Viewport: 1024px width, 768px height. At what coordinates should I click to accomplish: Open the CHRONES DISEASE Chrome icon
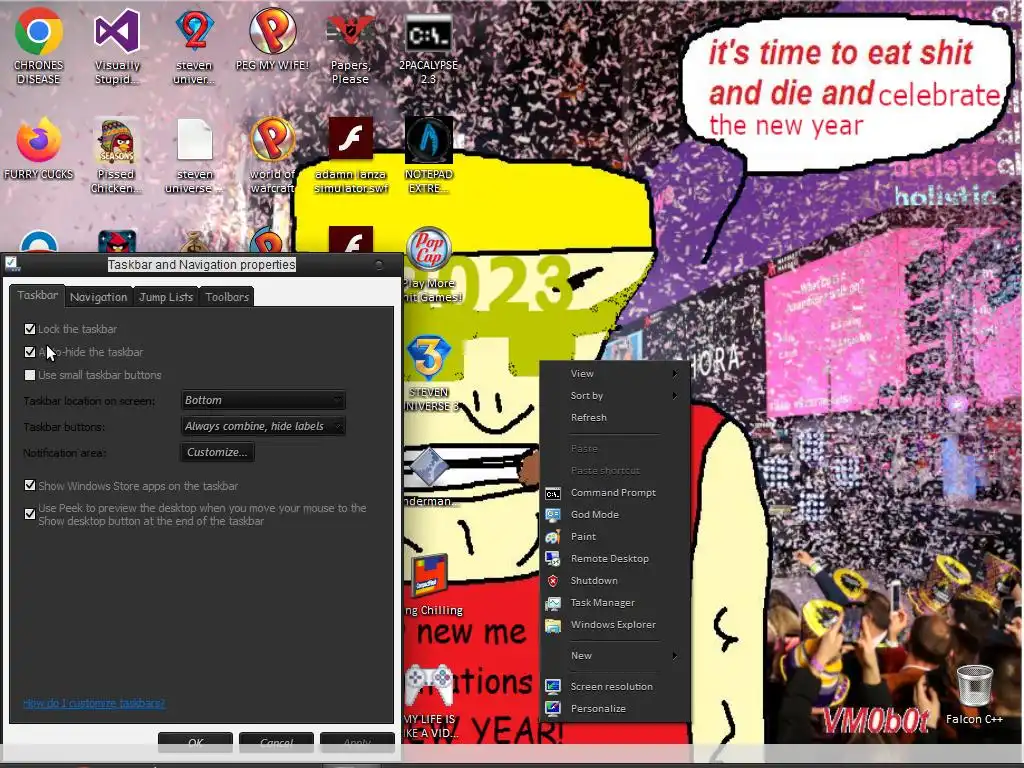tap(39, 31)
